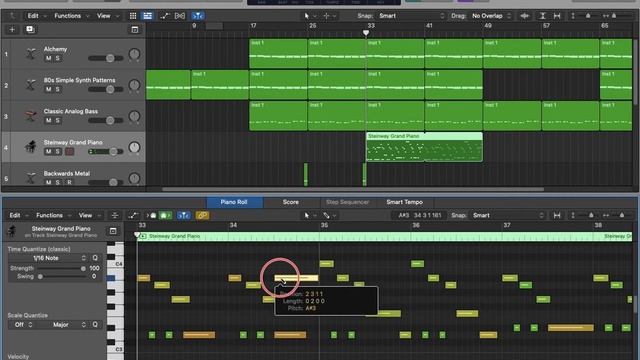Show automation in the tracks area toolbar

pos(164,16)
